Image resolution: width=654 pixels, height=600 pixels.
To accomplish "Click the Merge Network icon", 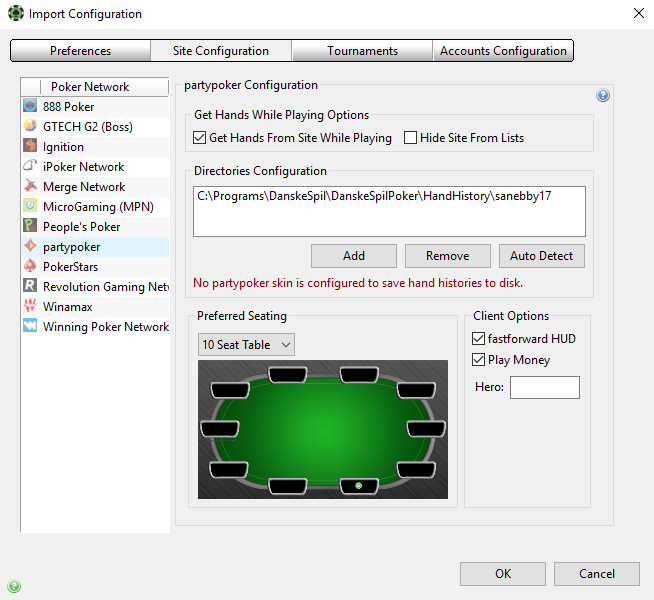I will 30,186.
